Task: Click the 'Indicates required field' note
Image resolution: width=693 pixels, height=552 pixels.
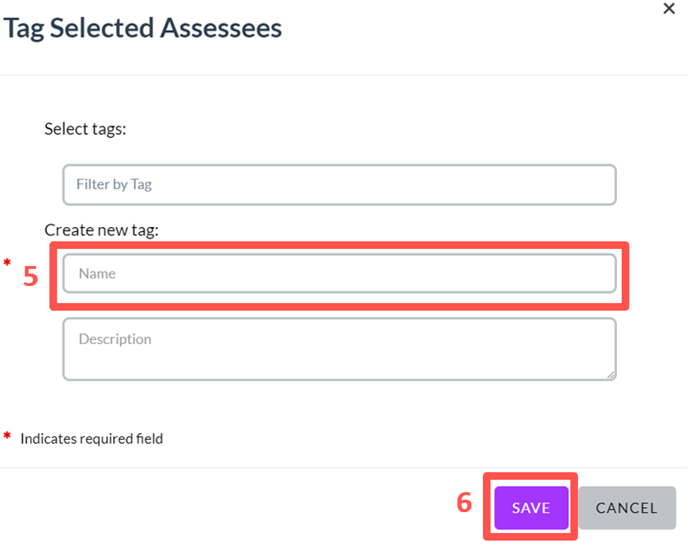Action: tap(91, 438)
